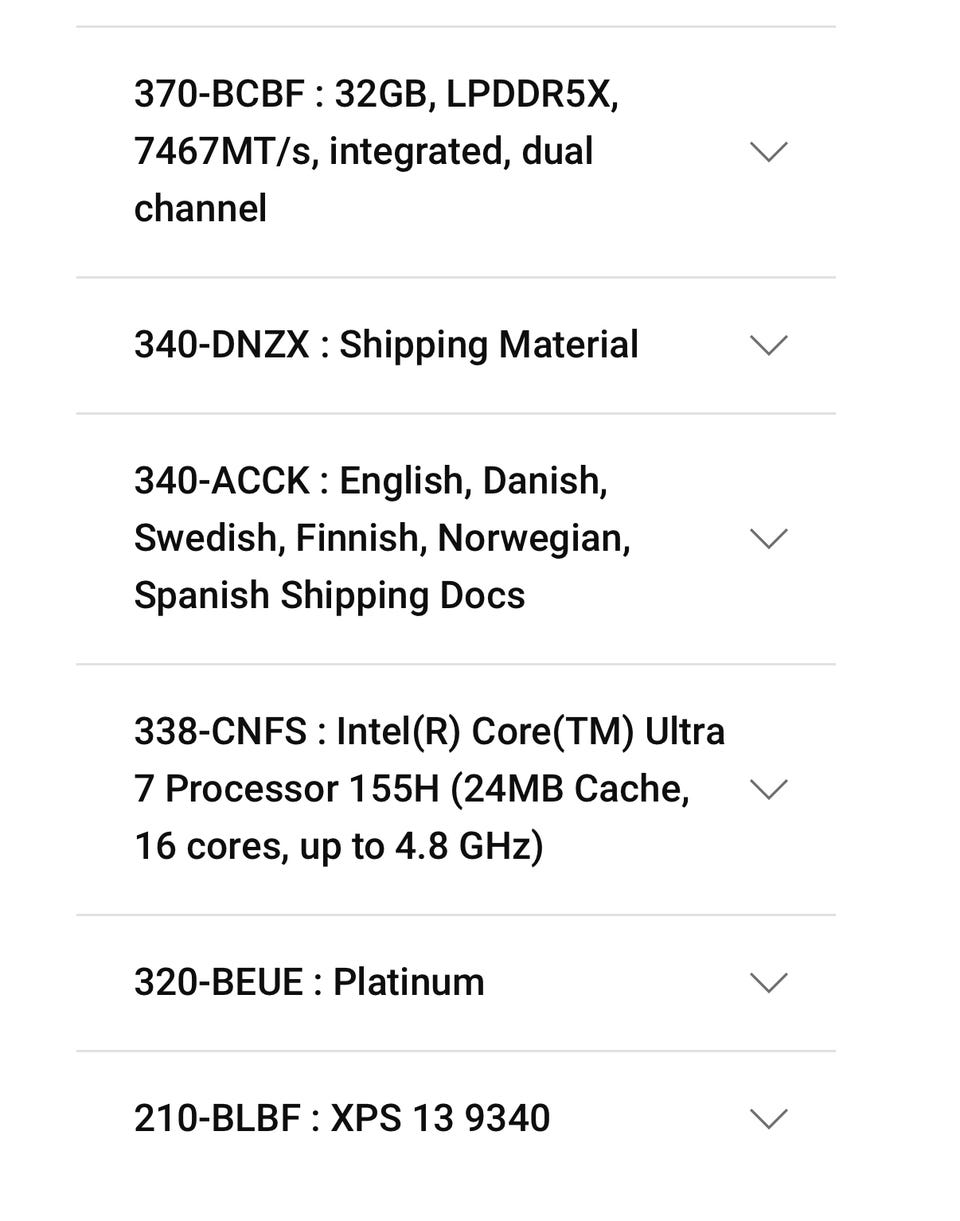The height and width of the screenshot is (1221, 960).
Task: Expand the 370-BCBF memory row chevron
Action: coord(768,152)
